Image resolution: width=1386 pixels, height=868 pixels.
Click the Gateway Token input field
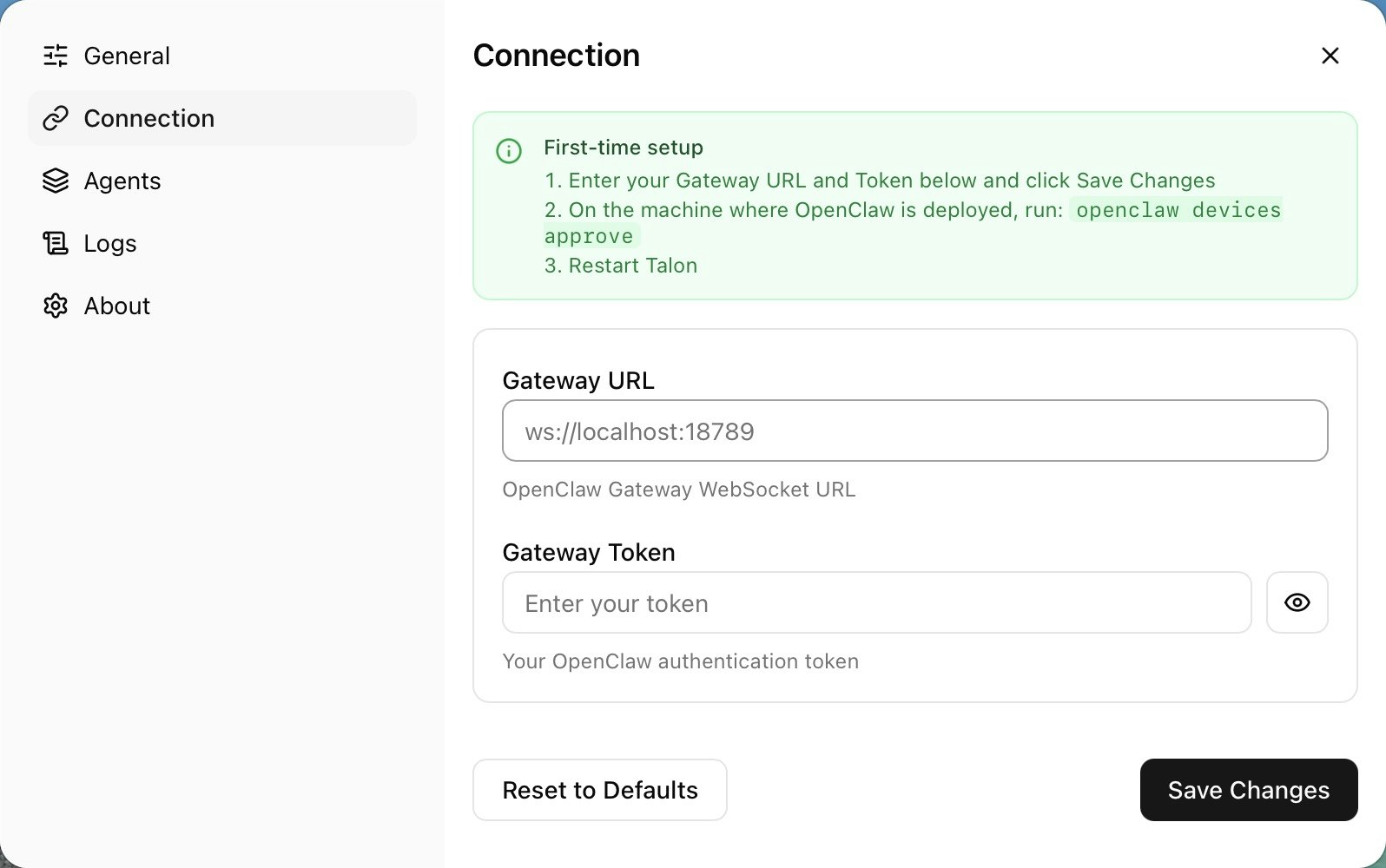point(876,602)
